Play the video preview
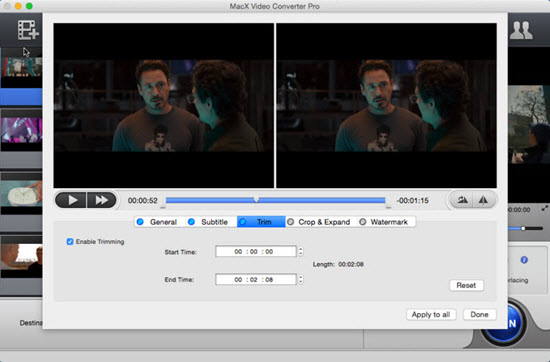This screenshot has width=550, height=362. [x=71, y=200]
